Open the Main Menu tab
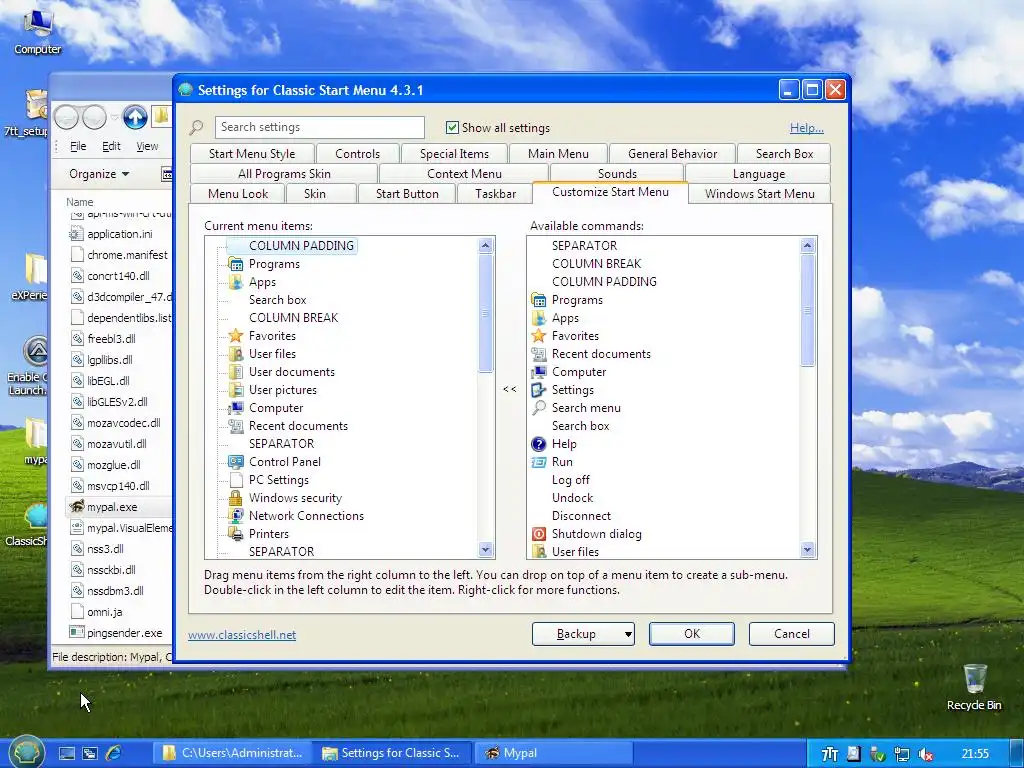This screenshot has height=768, width=1024. coord(558,153)
